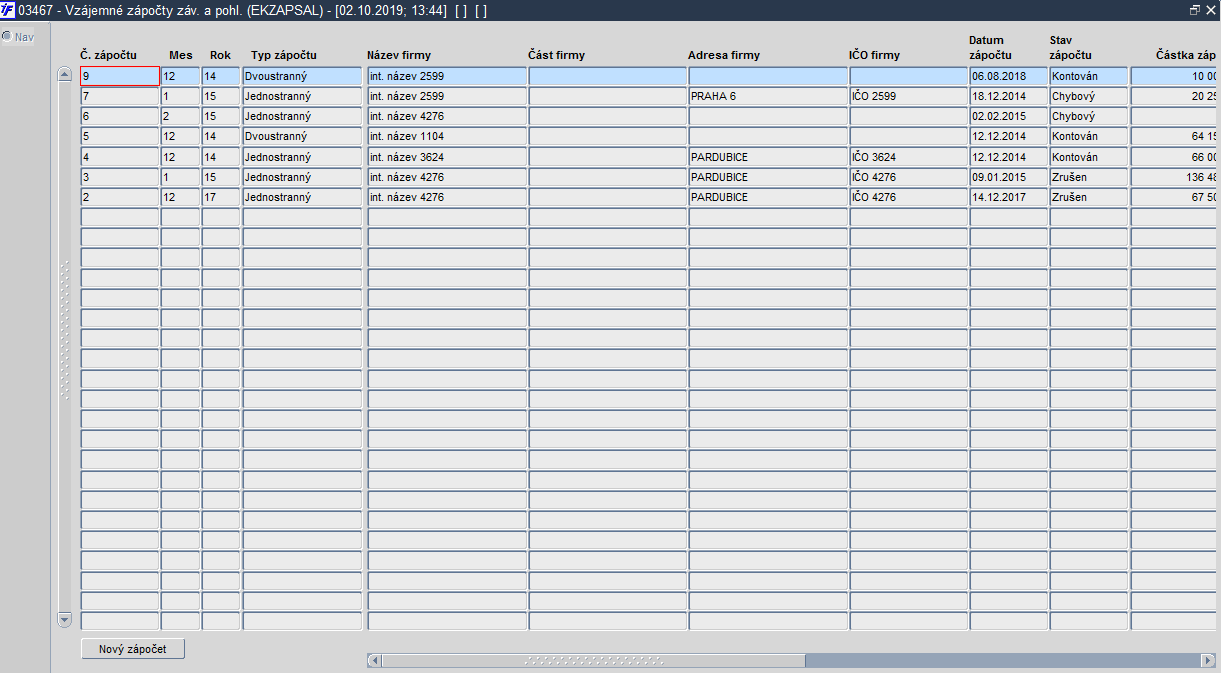This screenshot has width=1221, height=673.
Task: Click the IČO 2599 cell
Action: tap(909, 96)
